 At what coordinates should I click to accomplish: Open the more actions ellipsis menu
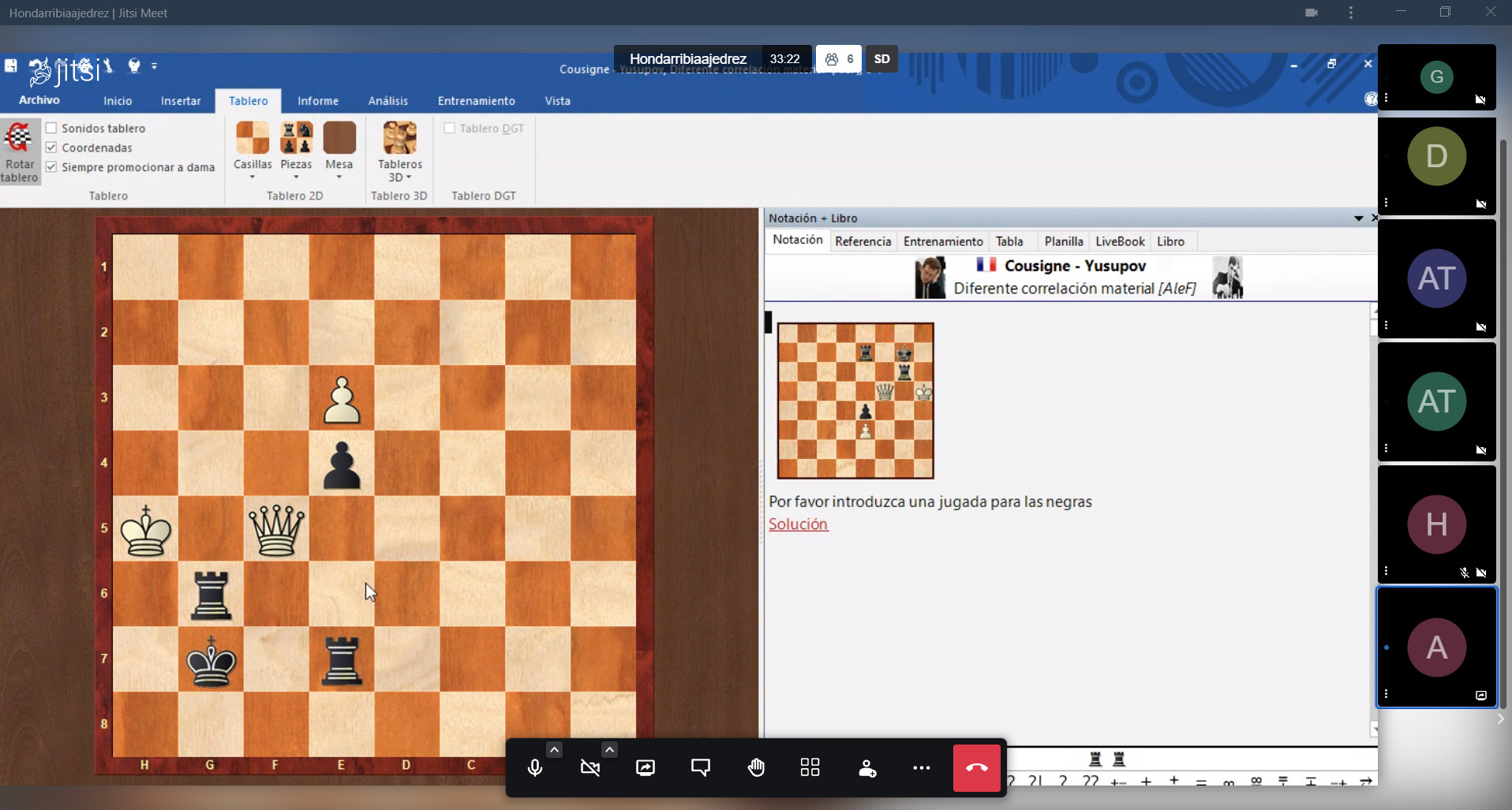(x=921, y=768)
